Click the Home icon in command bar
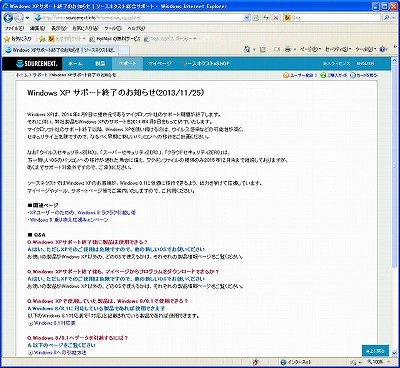The image size is (400, 368). (x=247, y=49)
